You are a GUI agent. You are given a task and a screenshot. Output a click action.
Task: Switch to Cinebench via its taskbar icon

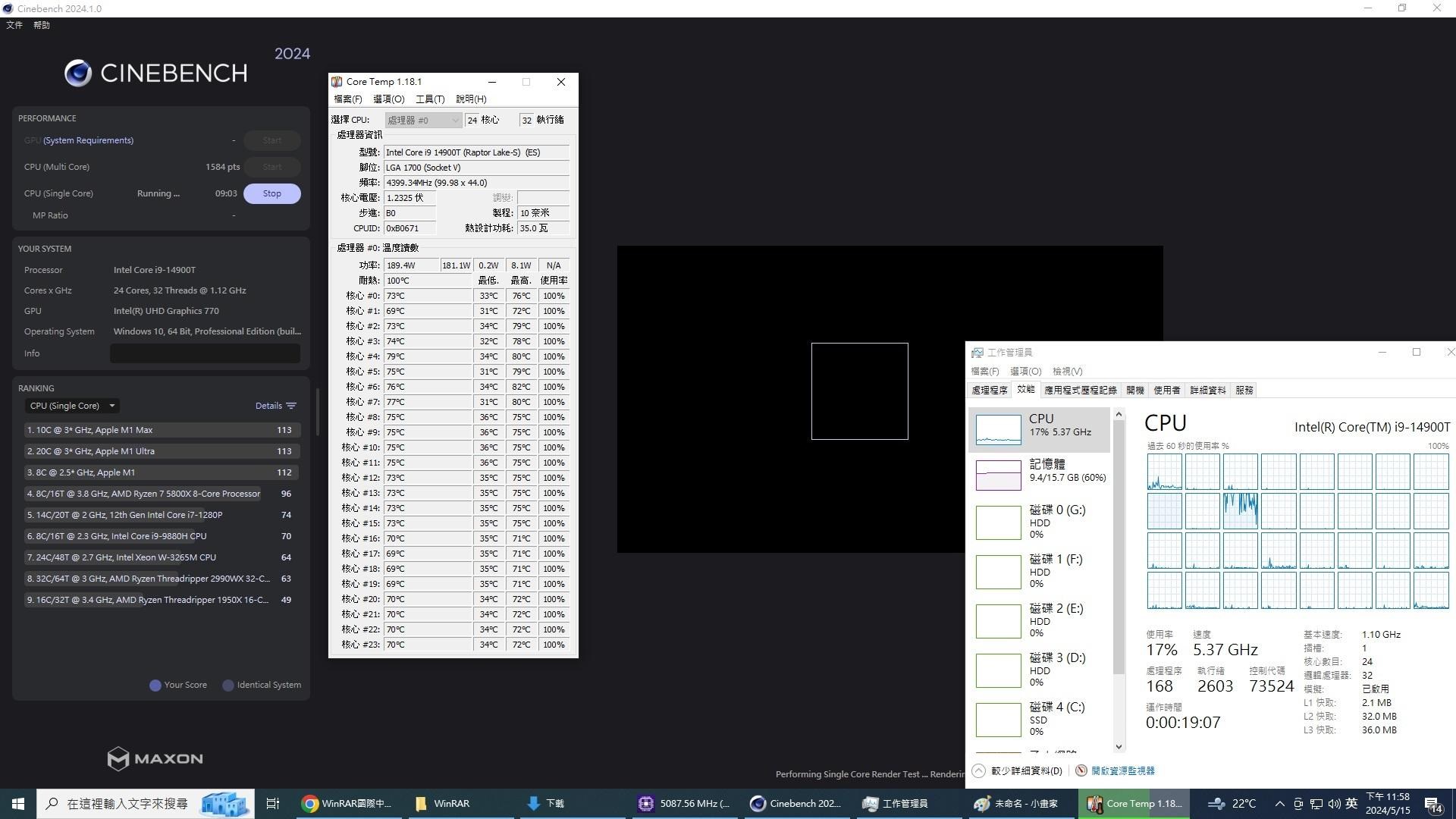point(795,803)
